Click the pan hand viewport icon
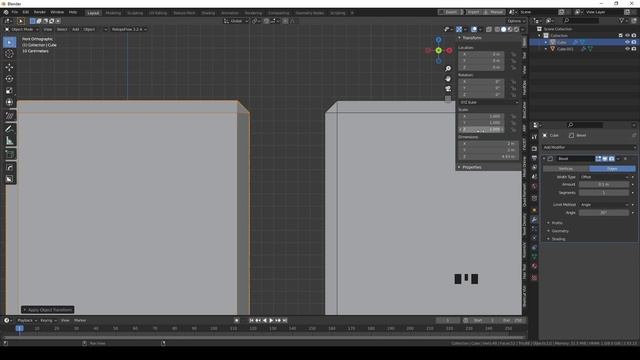This screenshot has height=360, width=640. (x=448, y=79)
